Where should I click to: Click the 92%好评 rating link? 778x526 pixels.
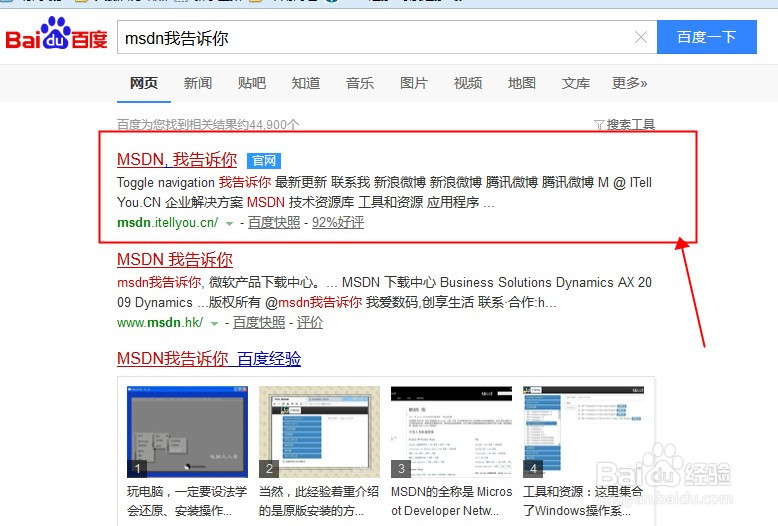pyautogui.click(x=338, y=223)
